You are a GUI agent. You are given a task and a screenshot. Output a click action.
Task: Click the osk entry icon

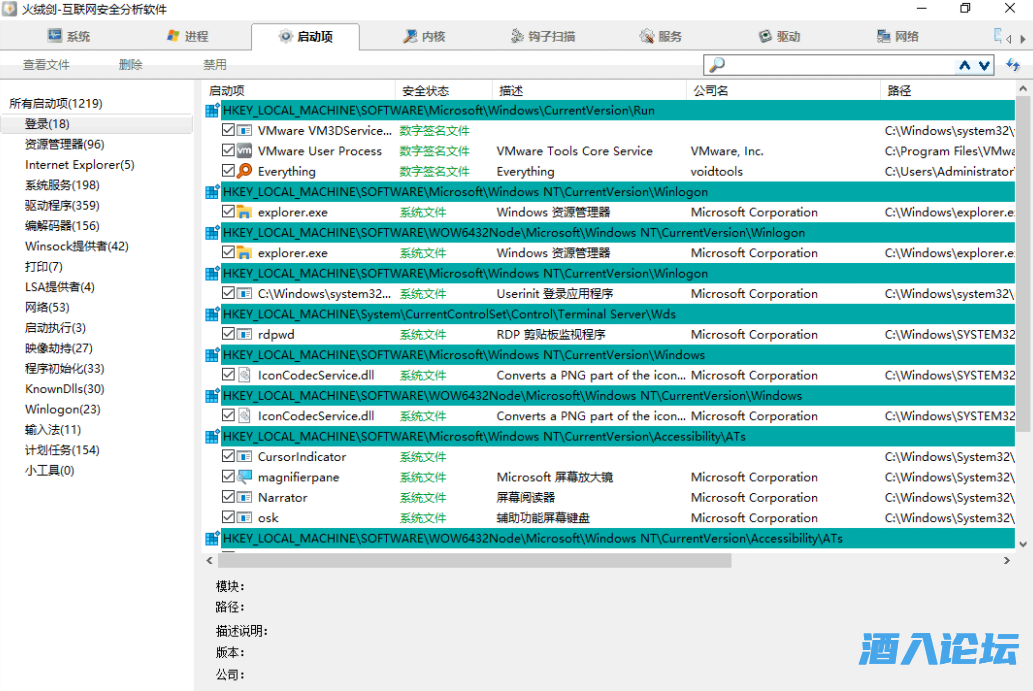(x=244, y=518)
